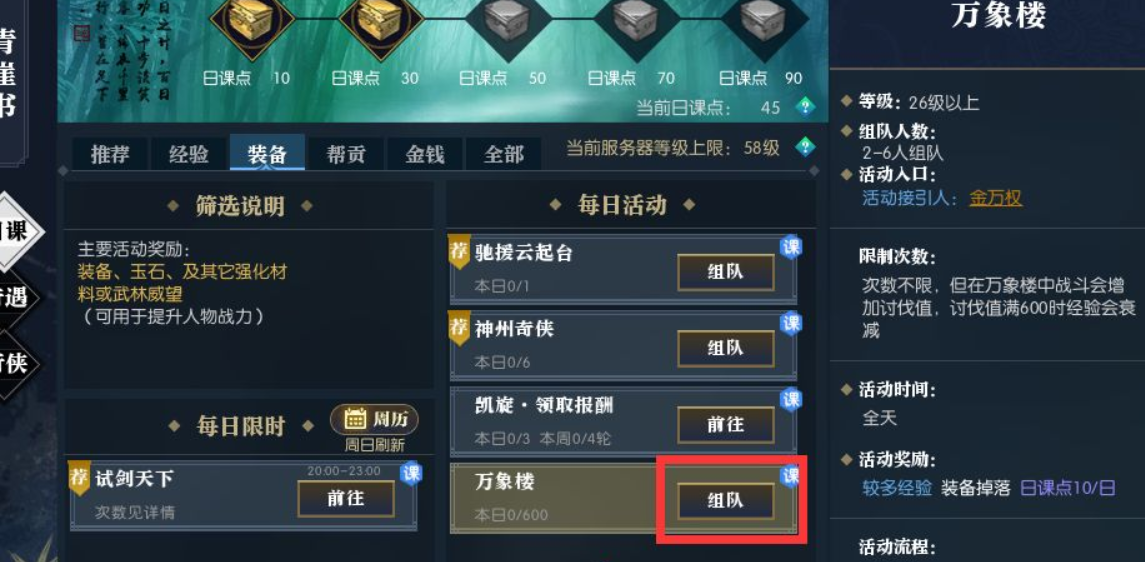
Task: Click 课 badge on 试剑天下 entry
Action: coord(411,474)
